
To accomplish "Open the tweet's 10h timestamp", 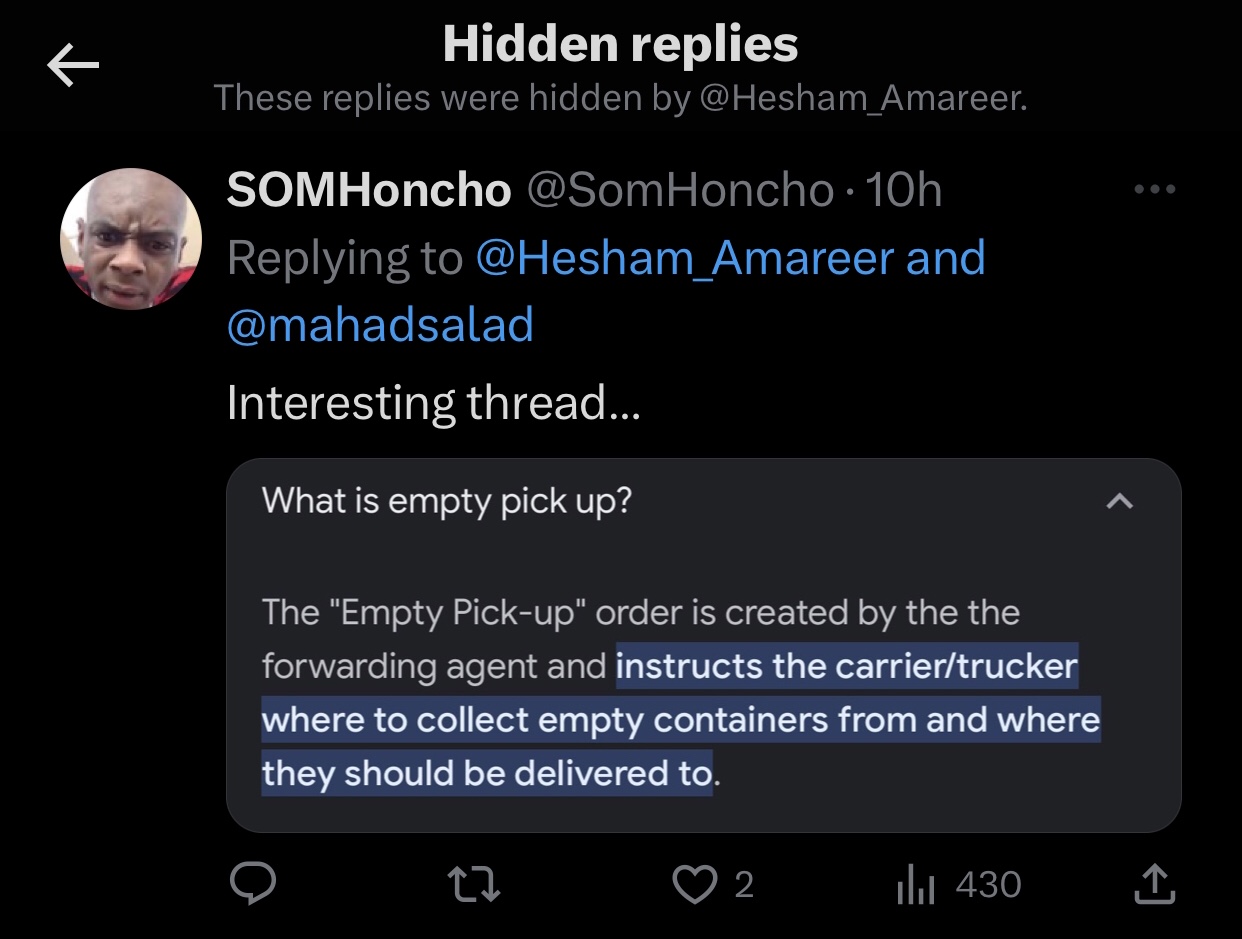I will pyautogui.click(x=904, y=190).
